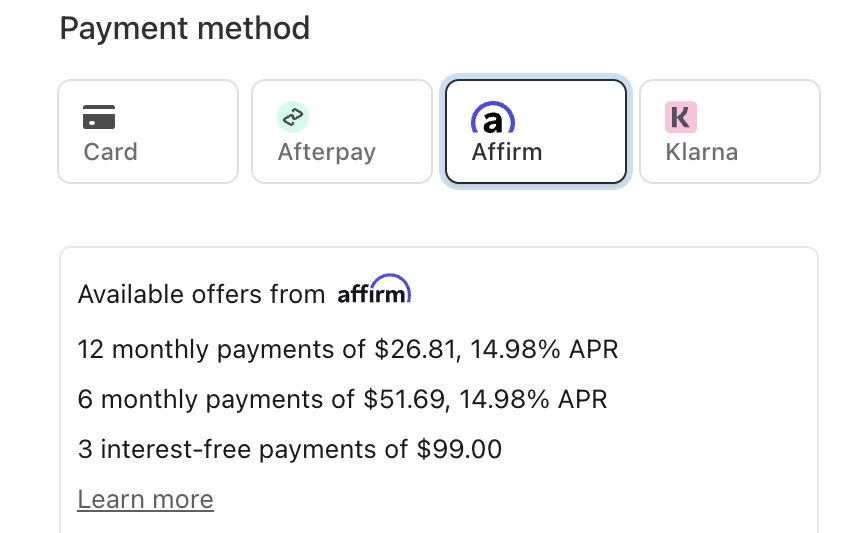Click the Payment method heading
Viewport: 842px width, 533px height.
point(185,28)
